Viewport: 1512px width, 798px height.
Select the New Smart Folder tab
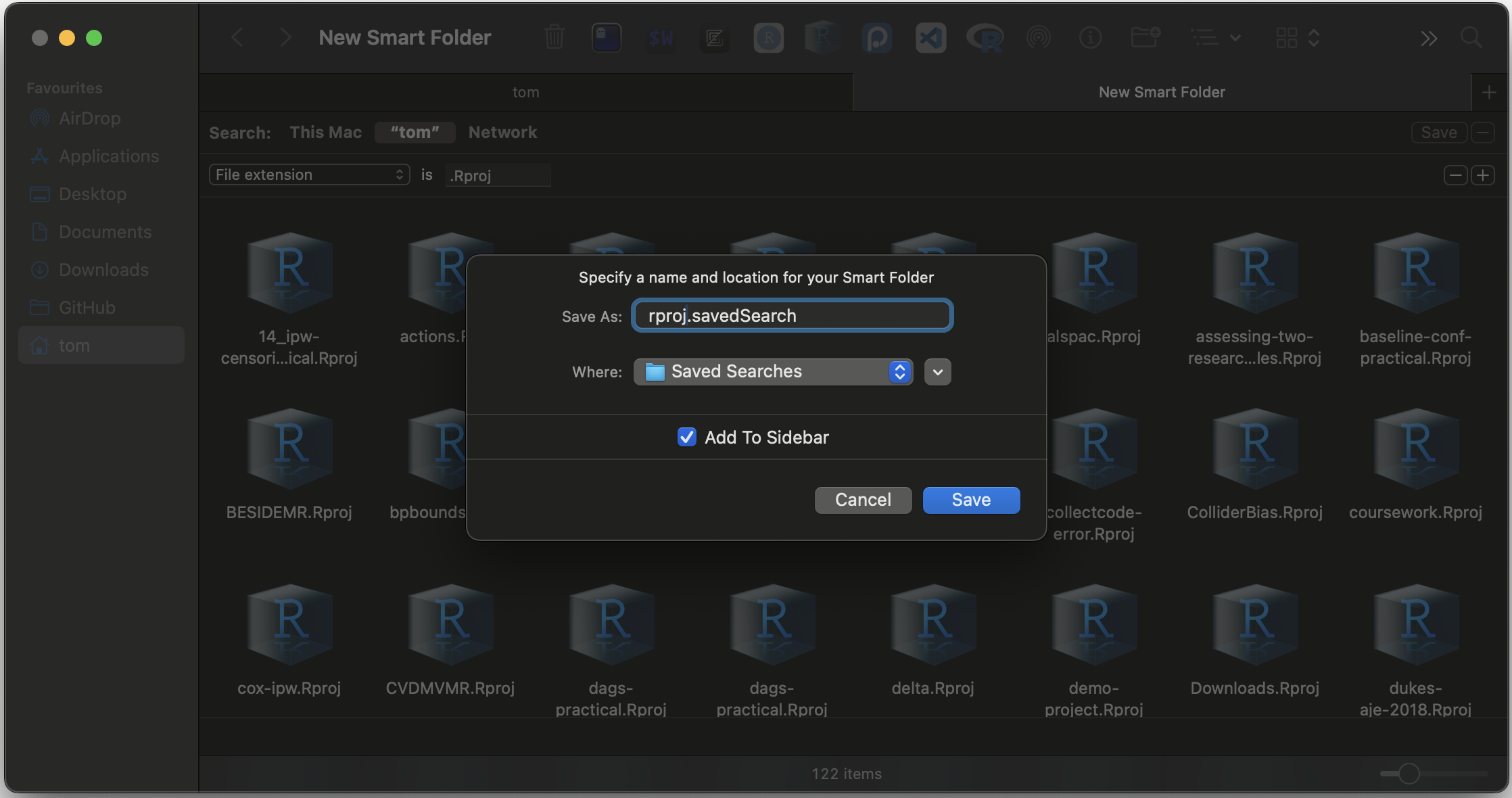[1162, 92]
